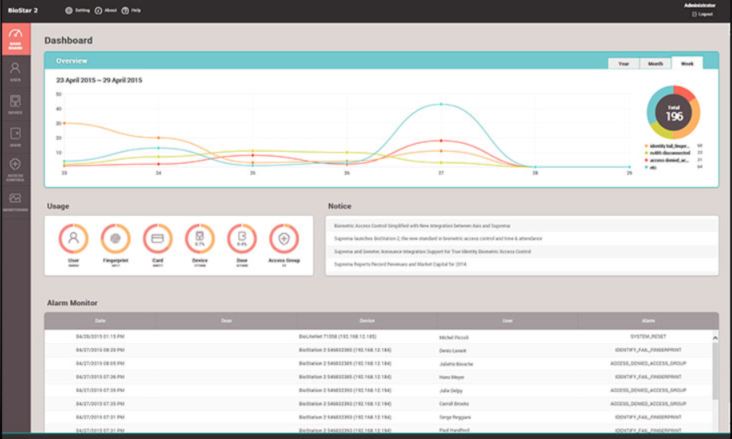Image resolution: width=732 pixels, height=439 pixels.
Task: Click the Device usage circle icon
Action: coord(200,240)
